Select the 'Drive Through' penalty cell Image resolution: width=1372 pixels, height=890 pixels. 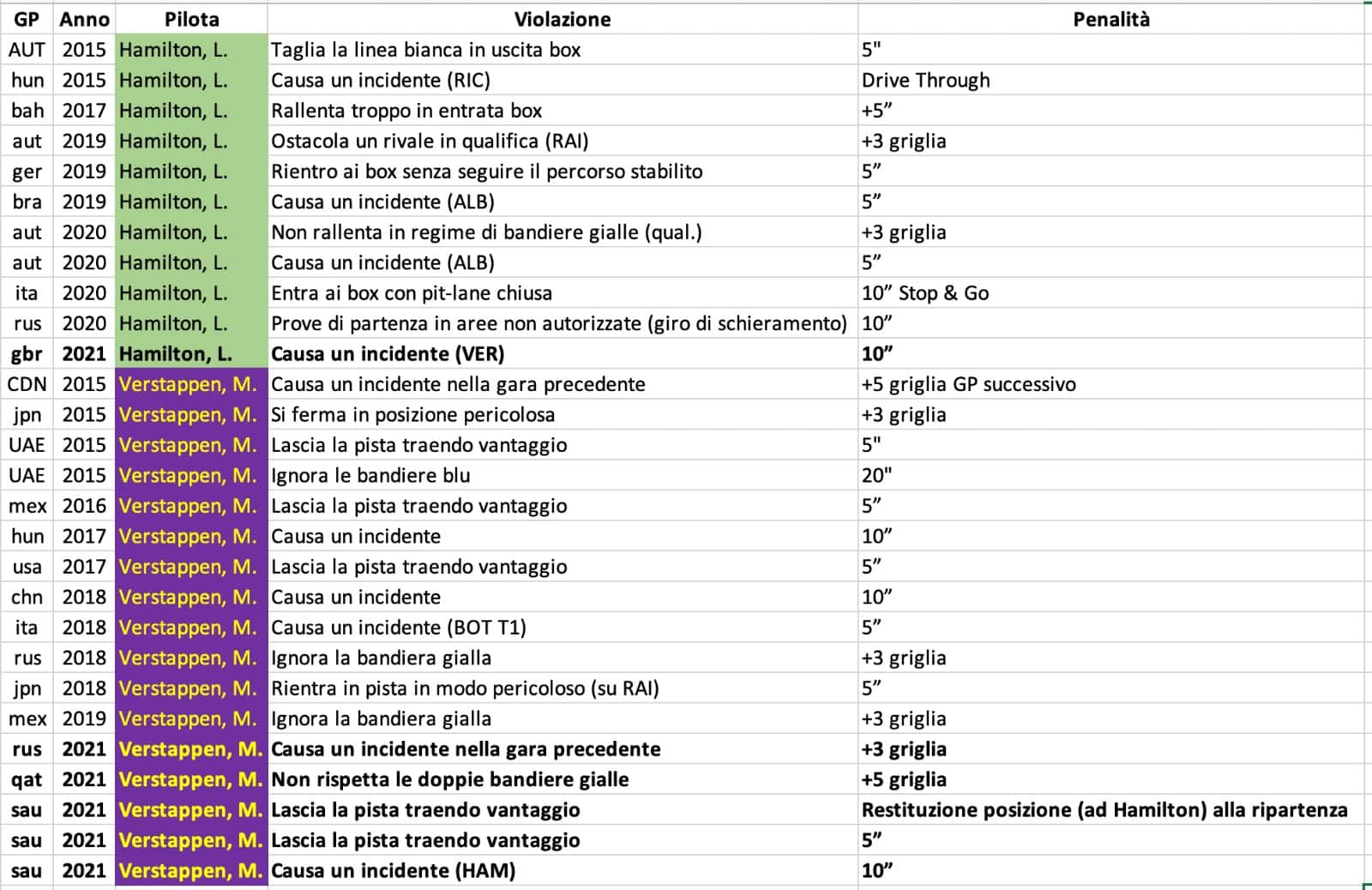(926, 81)
